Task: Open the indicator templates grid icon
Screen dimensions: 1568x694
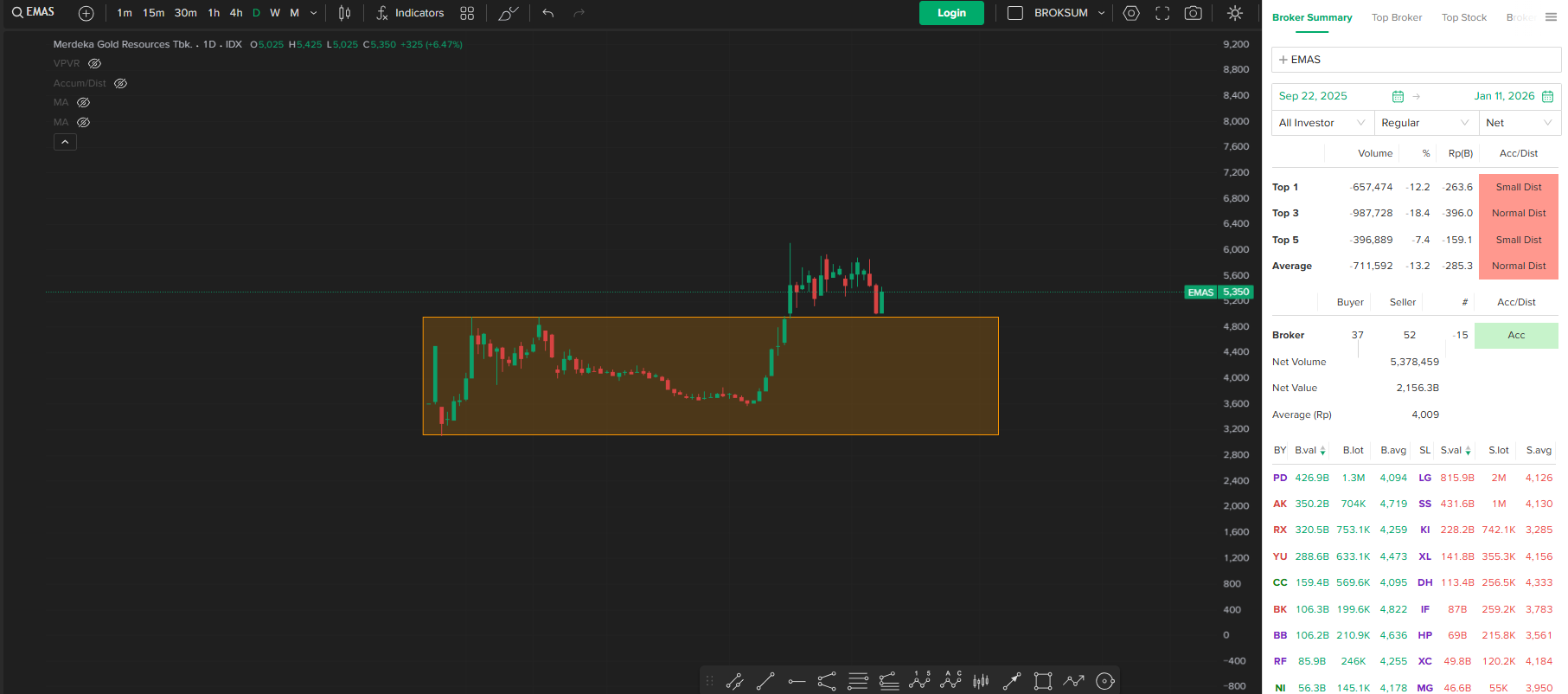Action: [x=467, y=13]
